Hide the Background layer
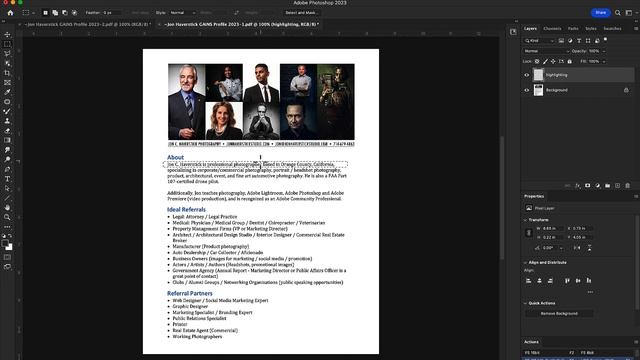This screenshot has height=360, width=640. [527, 90]
